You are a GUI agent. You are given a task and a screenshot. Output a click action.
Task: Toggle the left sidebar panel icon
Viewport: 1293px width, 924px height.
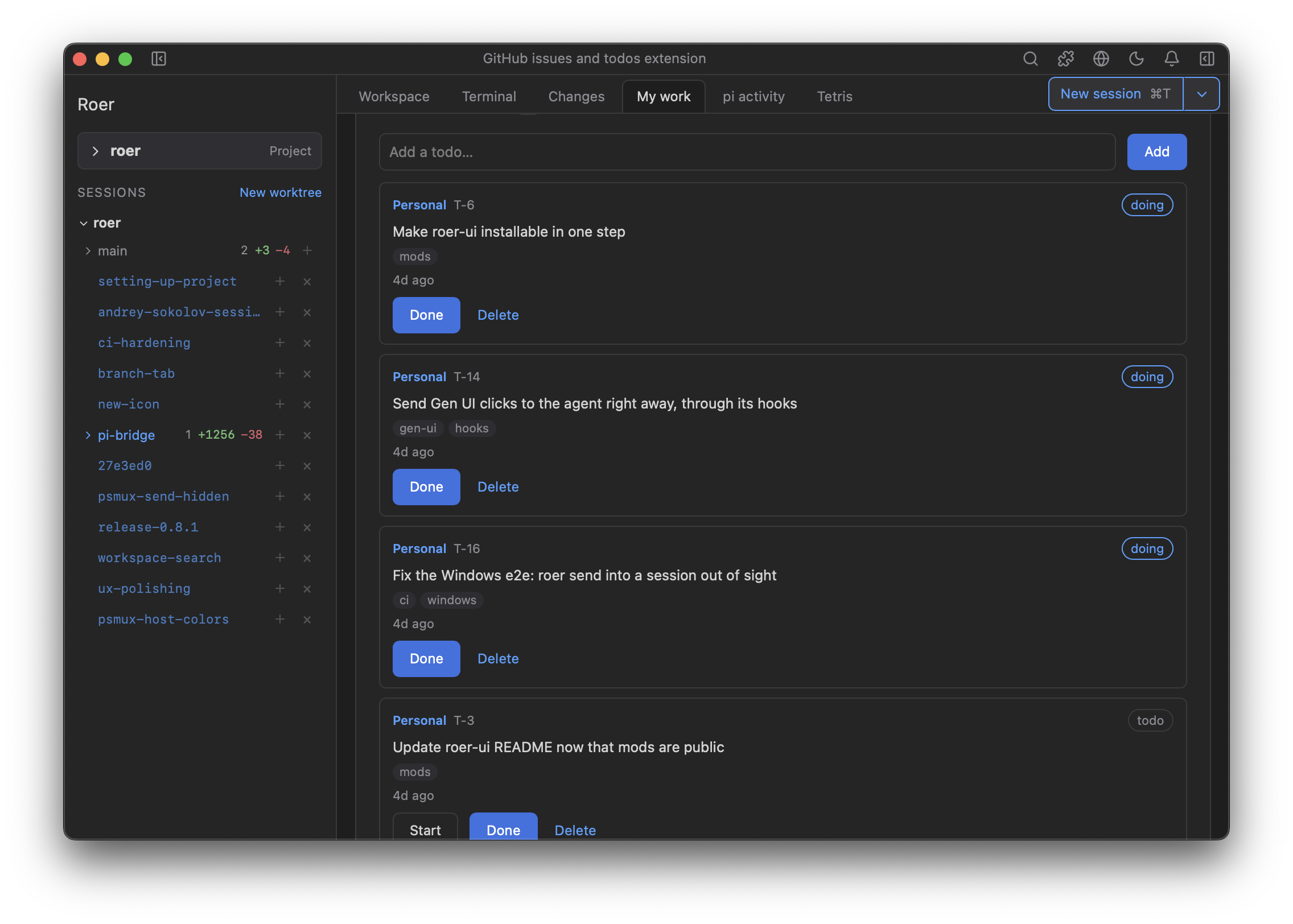point(159,59)
